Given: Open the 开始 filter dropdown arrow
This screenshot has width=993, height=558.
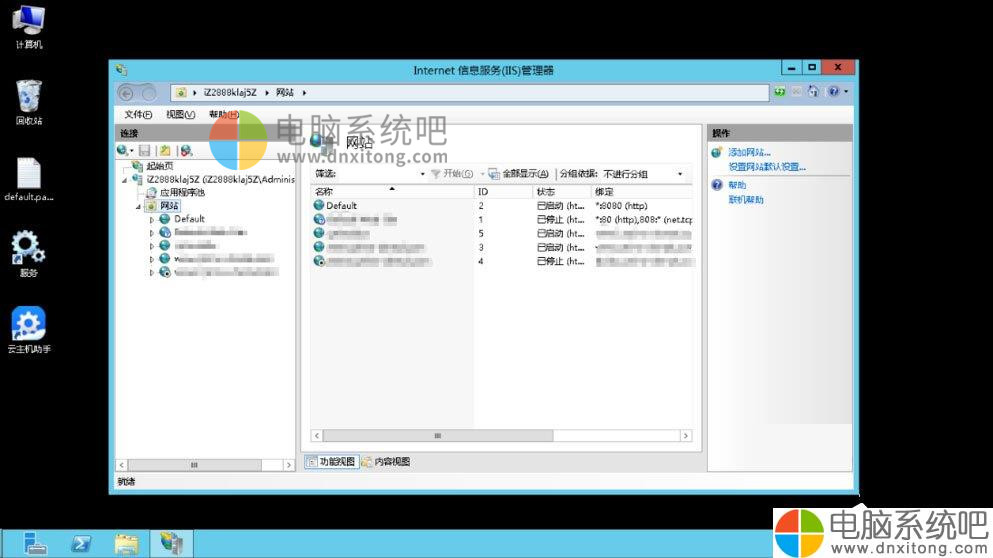Looking at the screenshot, I should tap(482, 174).
